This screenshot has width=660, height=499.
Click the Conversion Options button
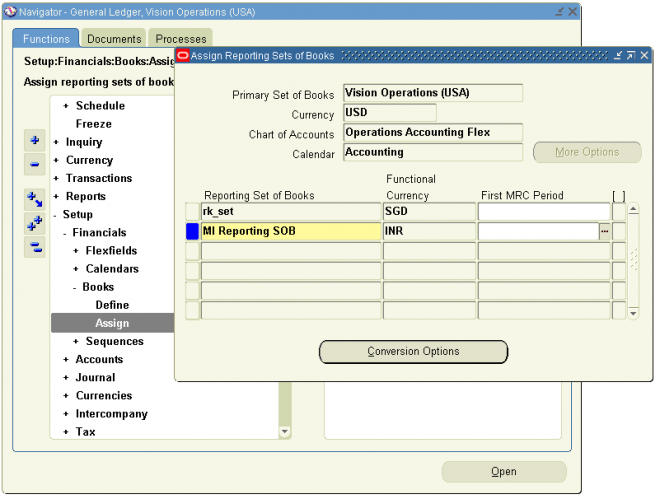click(413, 352)
